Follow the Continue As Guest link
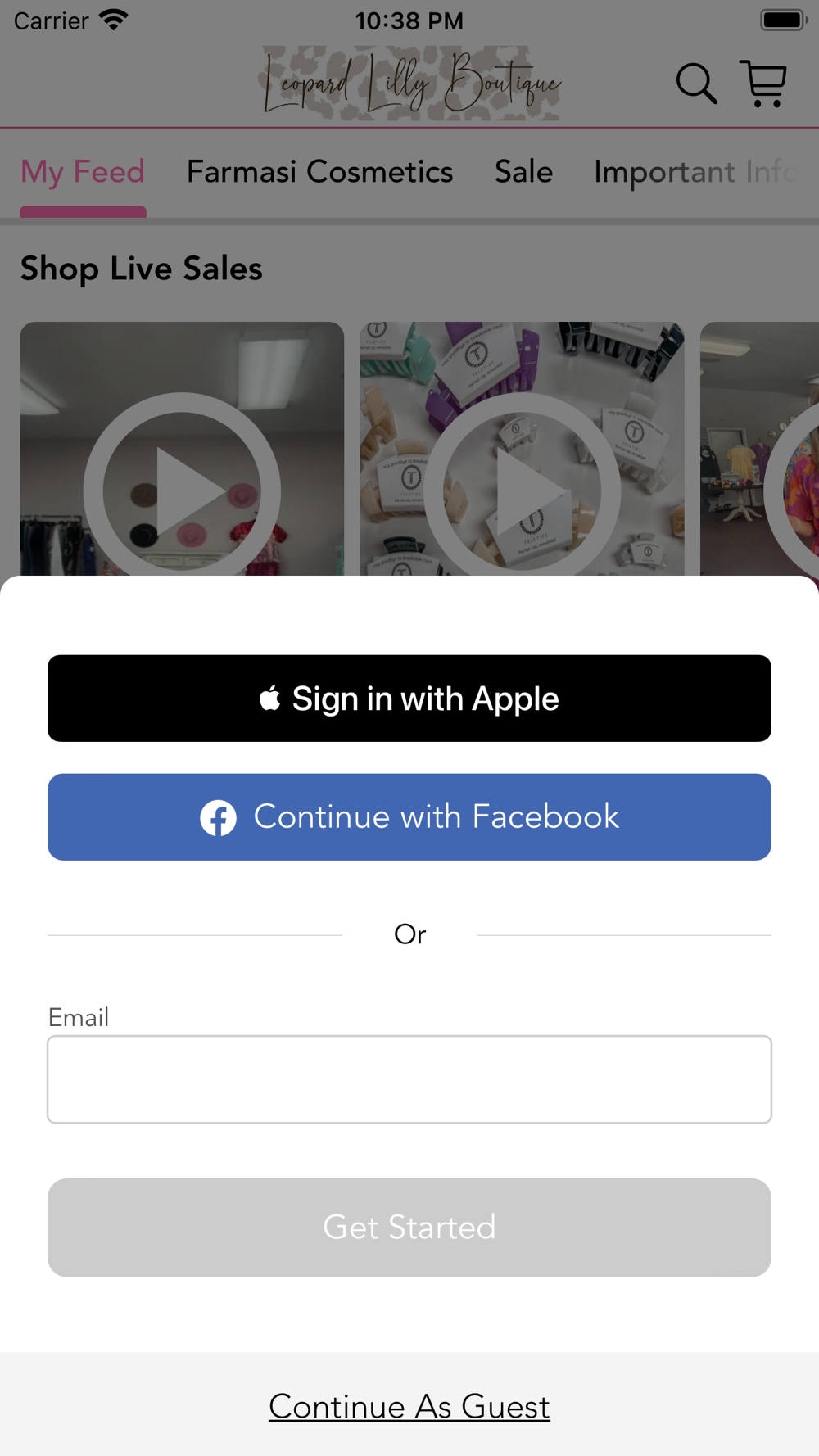 (409, 1407)
